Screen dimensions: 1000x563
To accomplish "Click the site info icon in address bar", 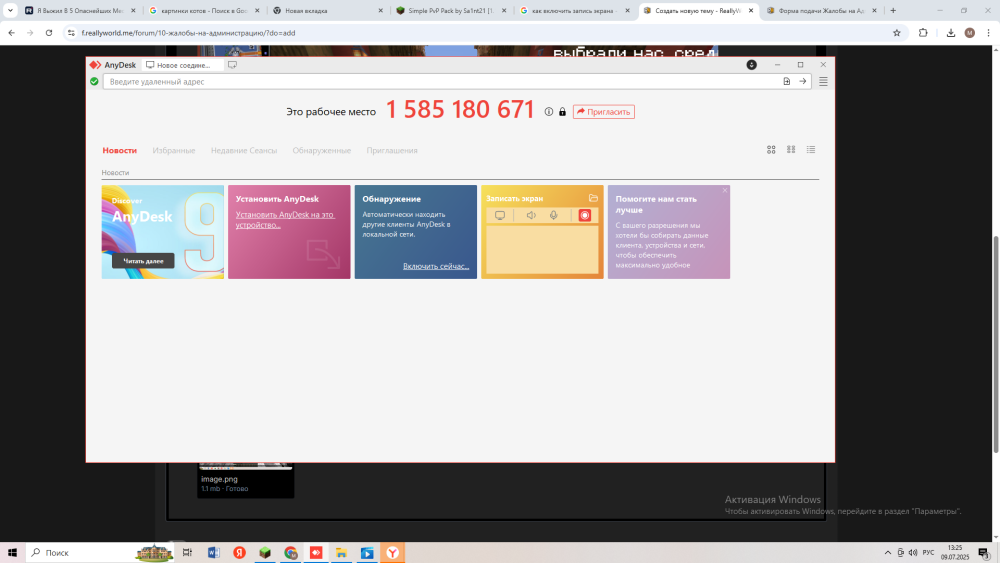I will 71,33.
